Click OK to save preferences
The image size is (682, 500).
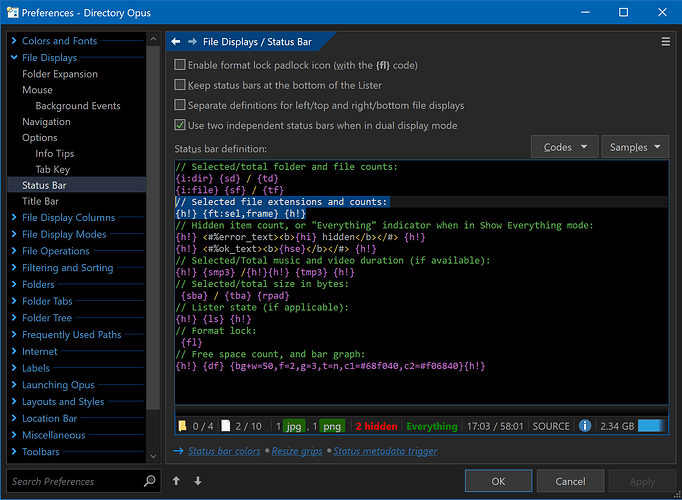coord(498,481)
